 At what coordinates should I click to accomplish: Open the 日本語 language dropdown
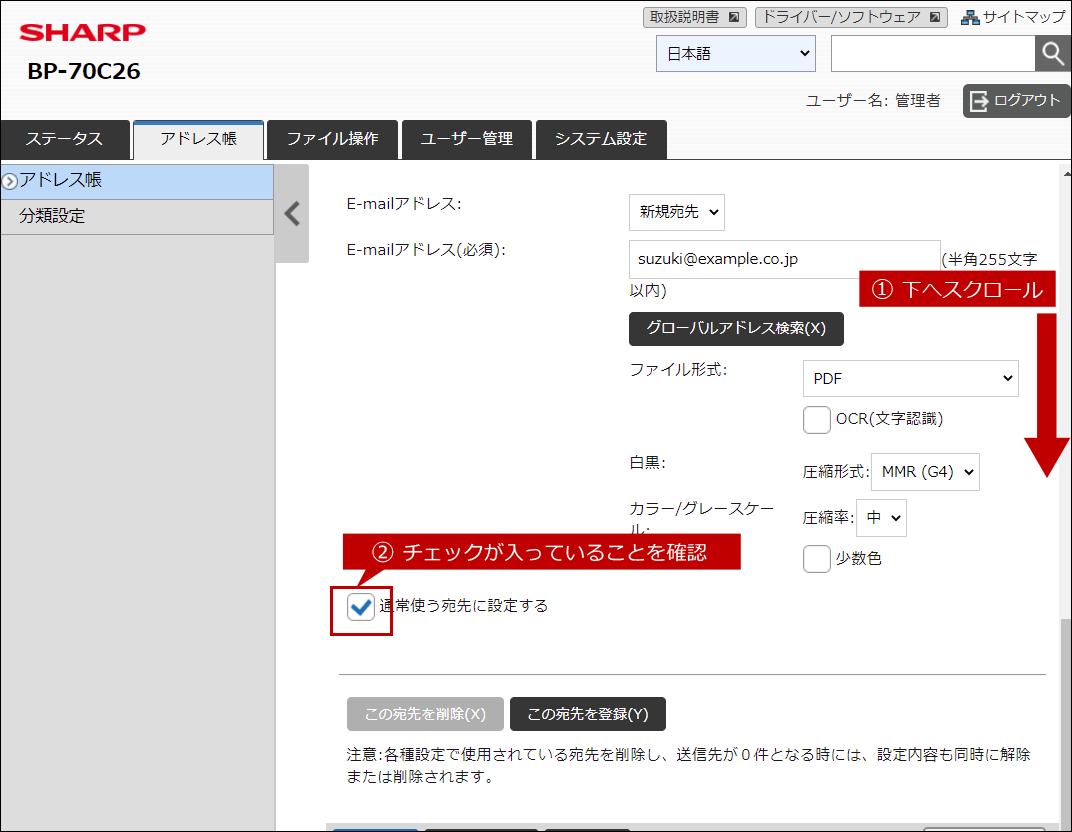coord(736,53)
